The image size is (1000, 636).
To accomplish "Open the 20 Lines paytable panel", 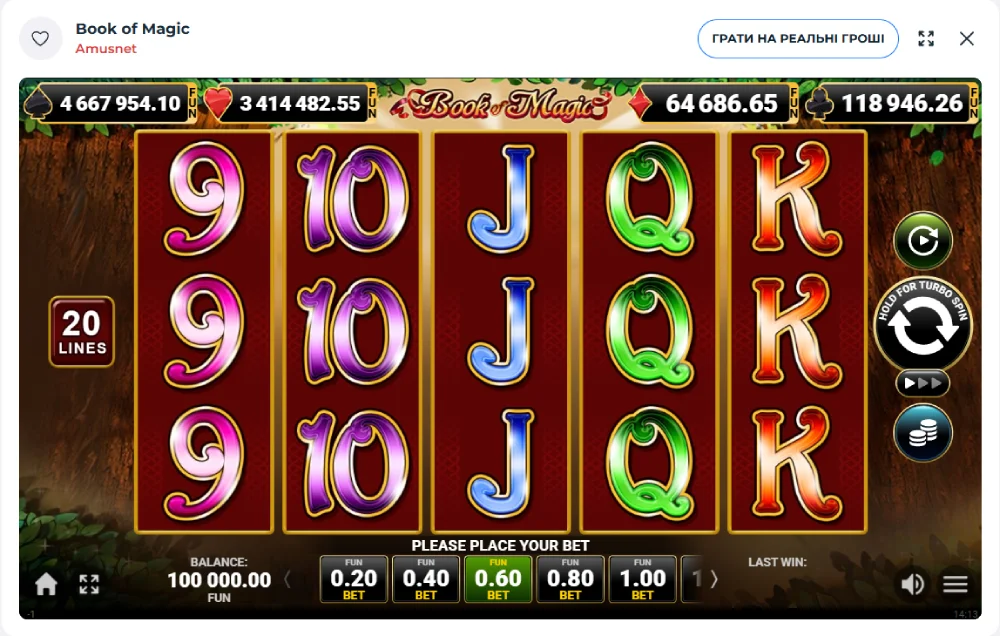I will (x=82, y=332).
